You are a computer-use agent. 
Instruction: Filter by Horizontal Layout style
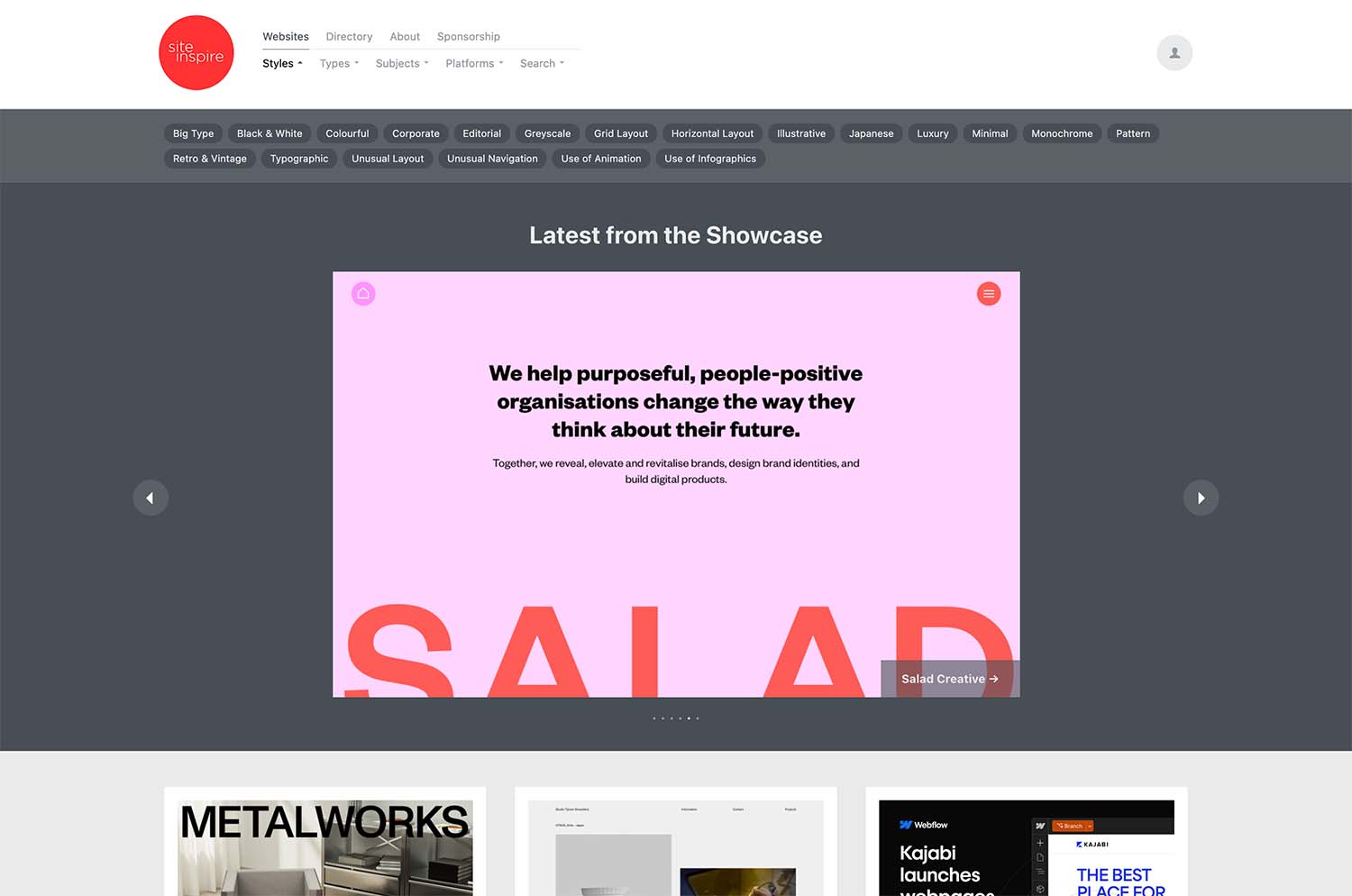[x=712, y=133]
